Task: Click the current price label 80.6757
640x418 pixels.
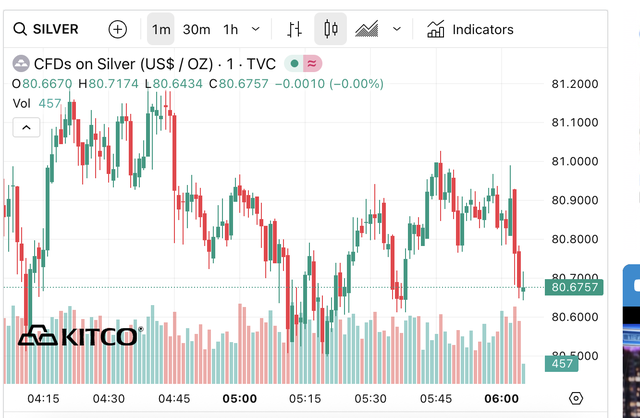Action: coord(574,288)
